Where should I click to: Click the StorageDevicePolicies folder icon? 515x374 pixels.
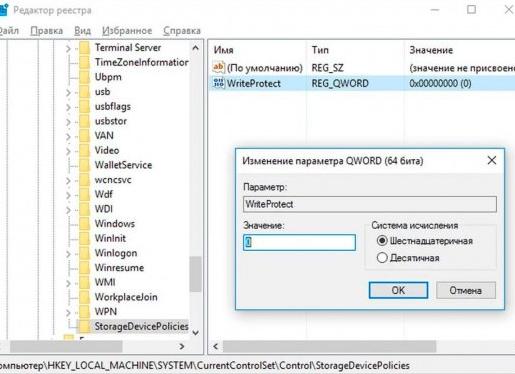point(85,326)
